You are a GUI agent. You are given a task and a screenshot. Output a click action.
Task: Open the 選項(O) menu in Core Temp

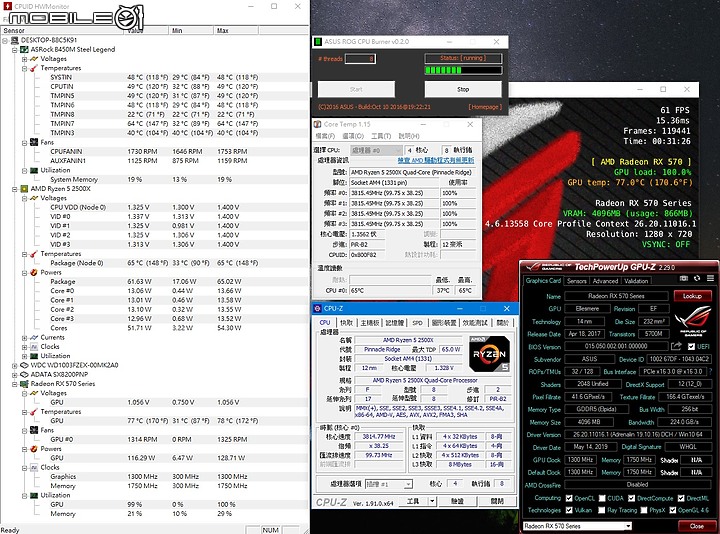pos(353,136)
